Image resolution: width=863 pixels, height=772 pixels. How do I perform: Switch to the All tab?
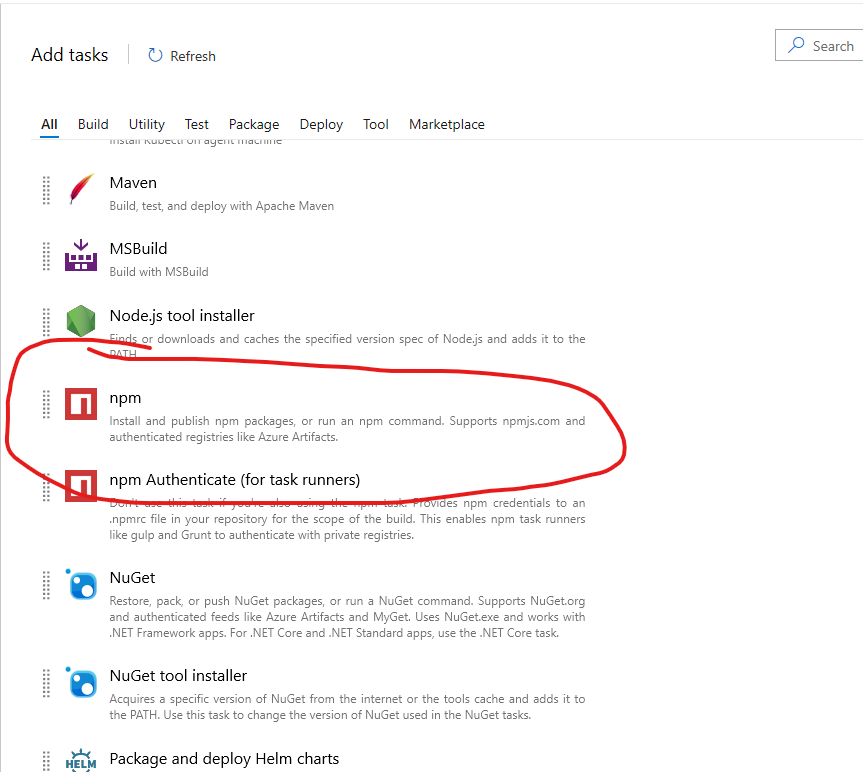click(50, 124)
